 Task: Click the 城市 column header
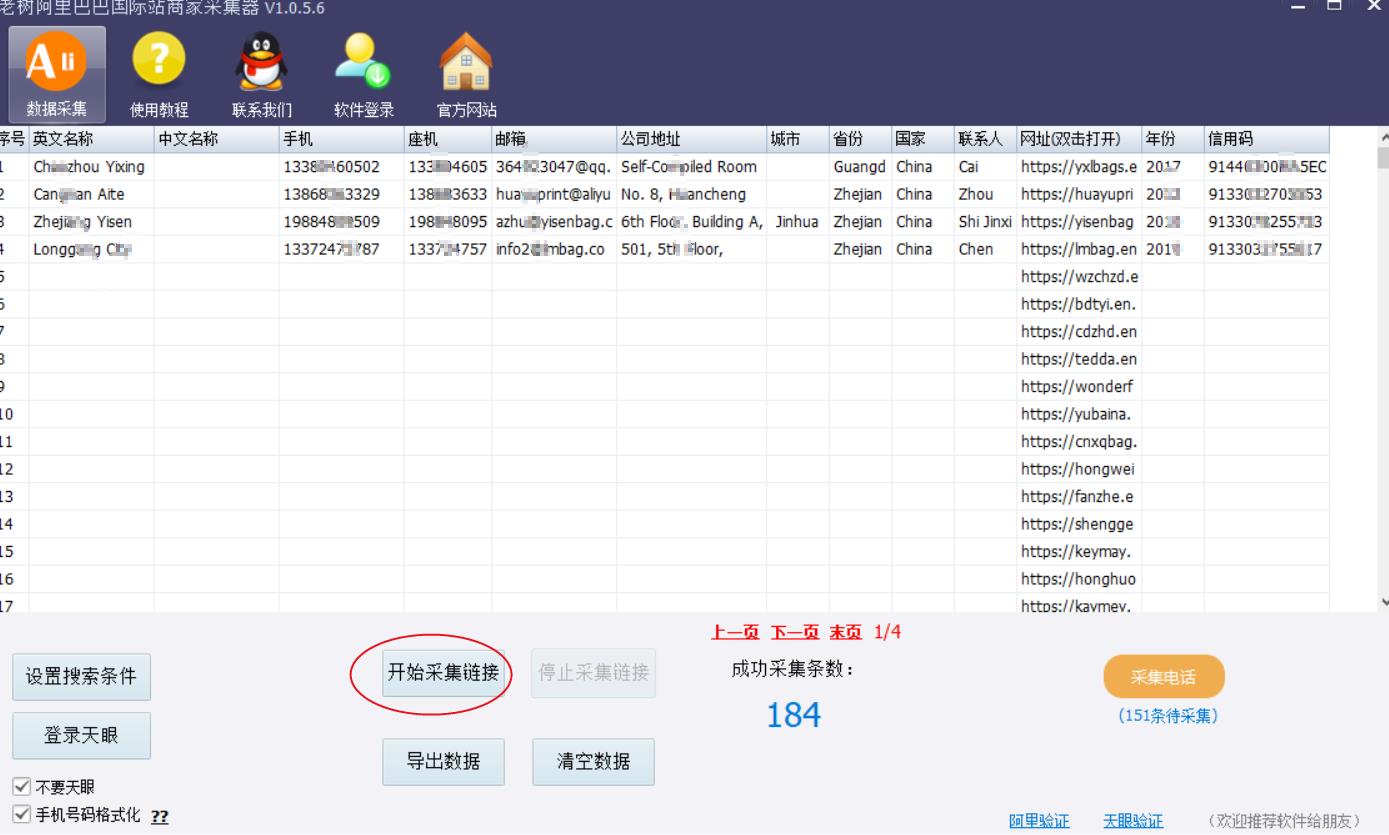[798, 140]
